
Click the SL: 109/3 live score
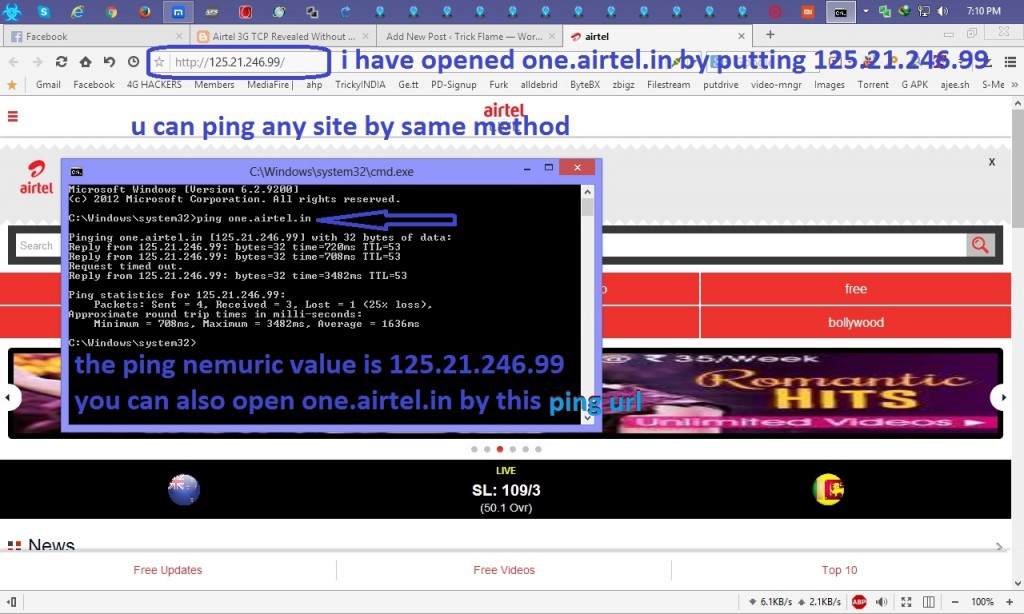click(506, 490)
